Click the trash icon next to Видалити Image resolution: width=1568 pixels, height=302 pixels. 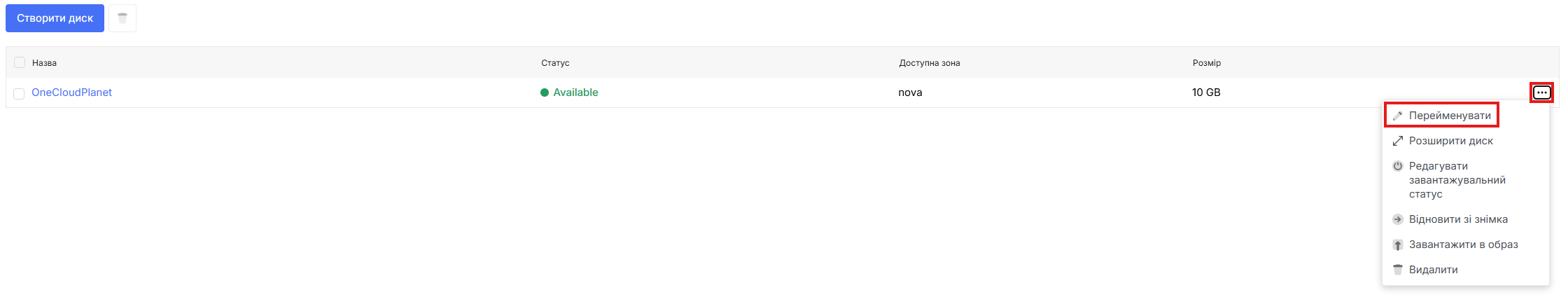[x=1397, y=270]
